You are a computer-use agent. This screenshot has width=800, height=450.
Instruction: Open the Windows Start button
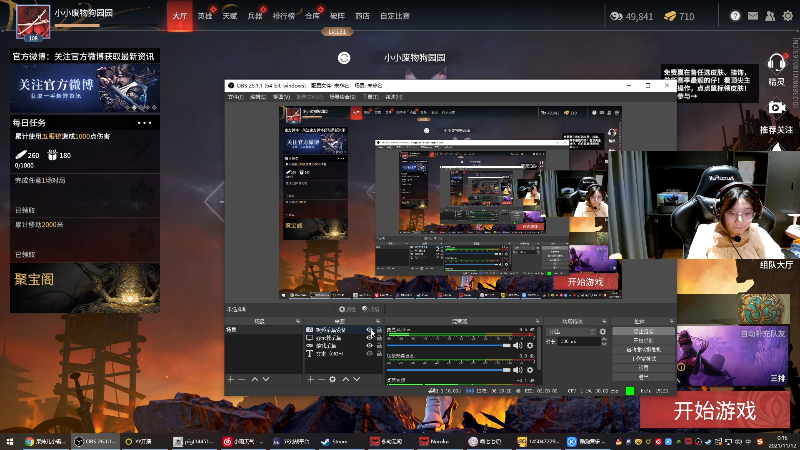coord(9,441)
